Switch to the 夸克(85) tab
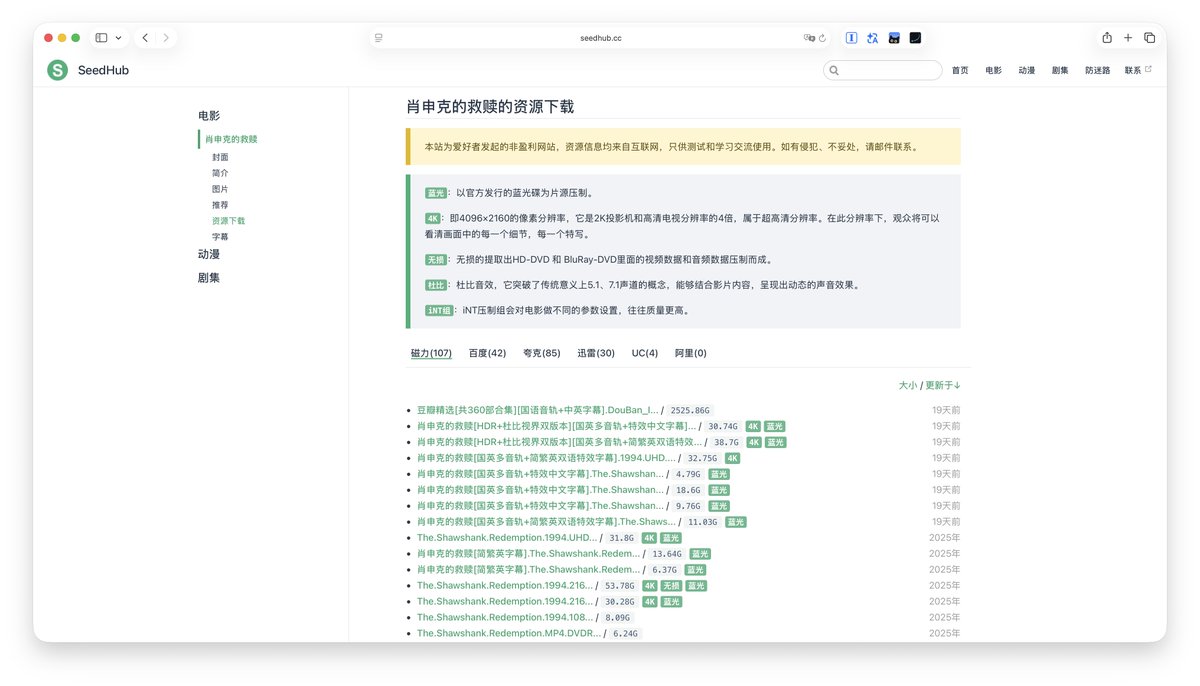Screen dimensions: 1200x686 (542, 353)
